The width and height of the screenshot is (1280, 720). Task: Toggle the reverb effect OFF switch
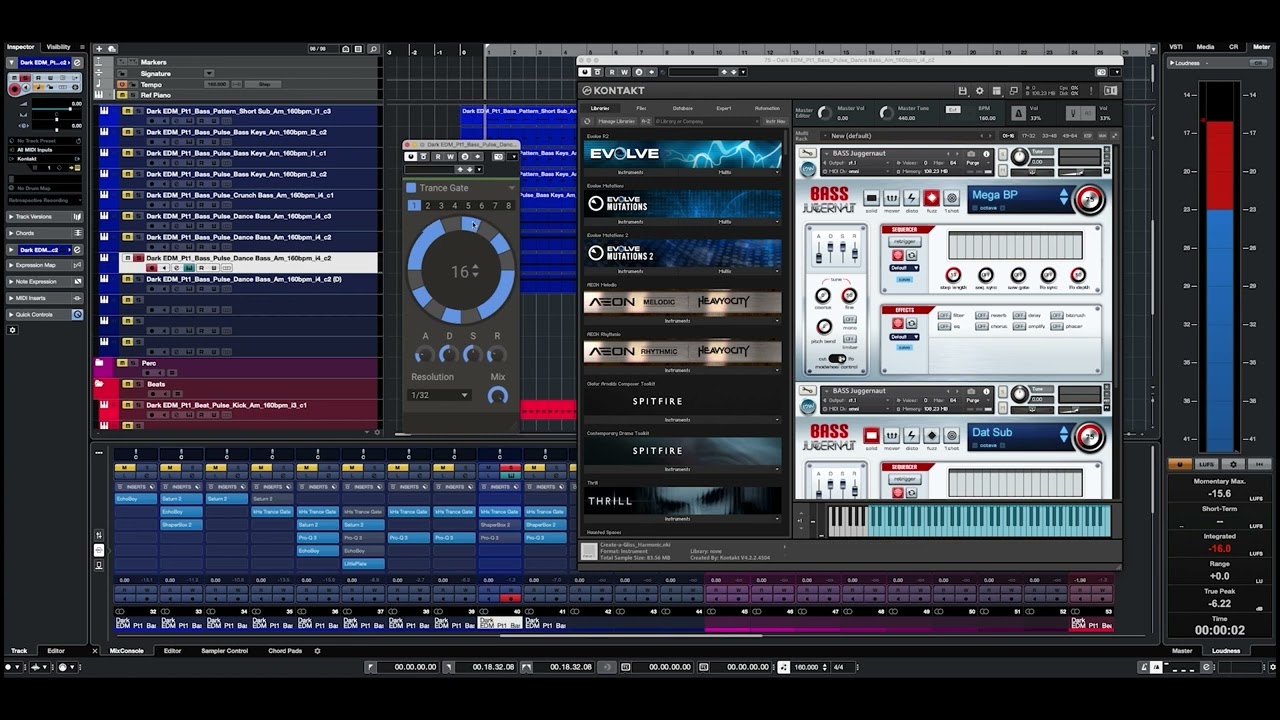coord(982,315)
